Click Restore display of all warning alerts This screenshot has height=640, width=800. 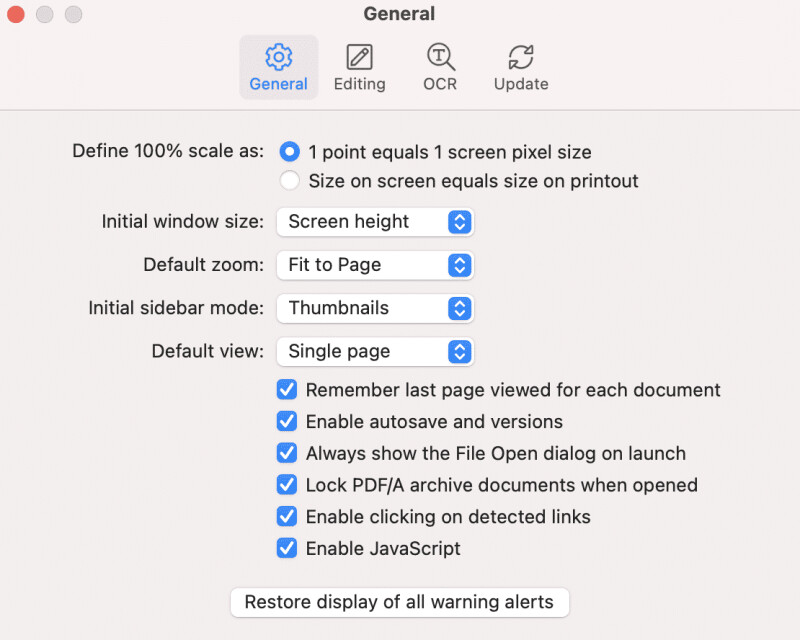399,602
